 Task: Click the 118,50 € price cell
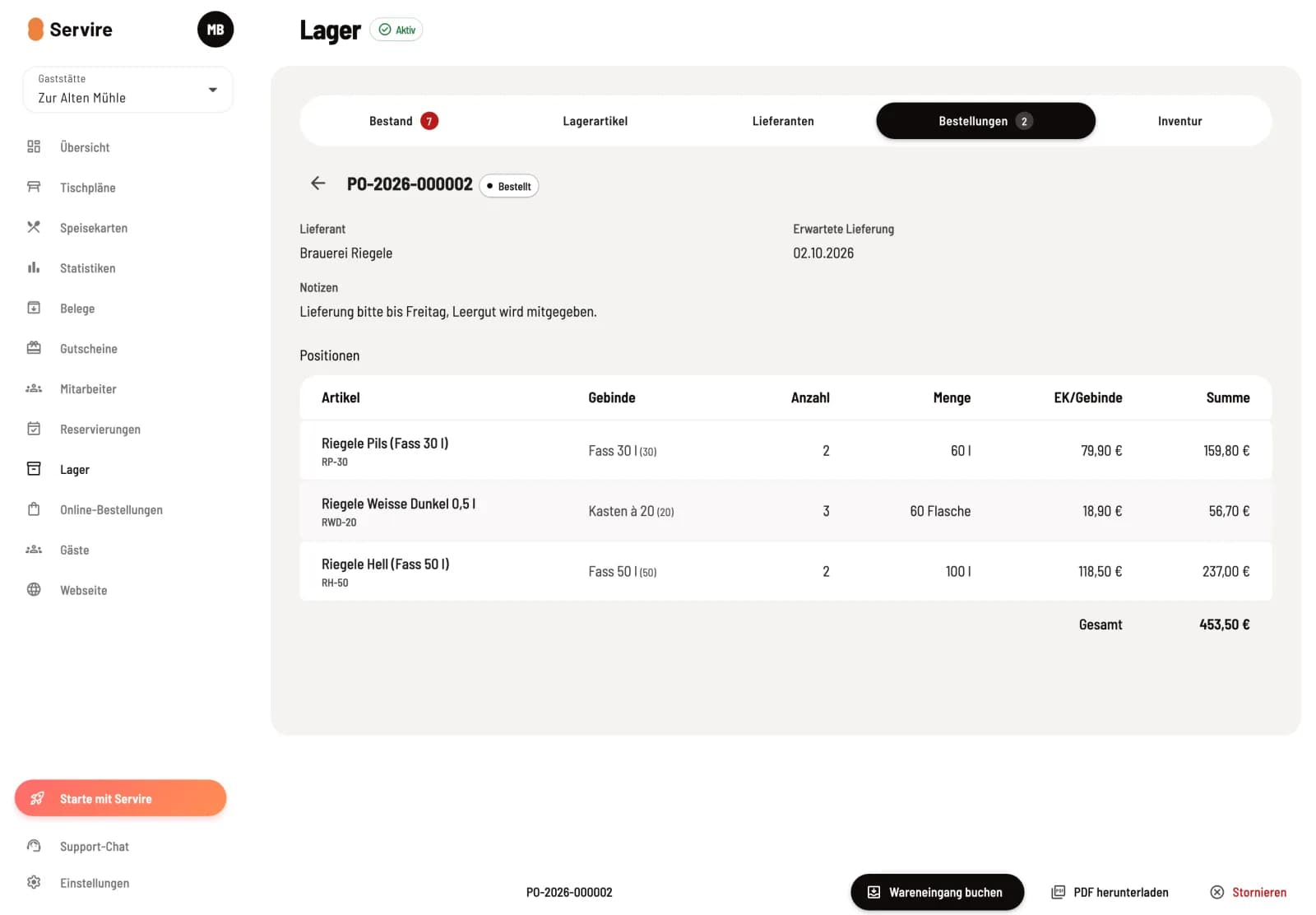[1100, 571]
